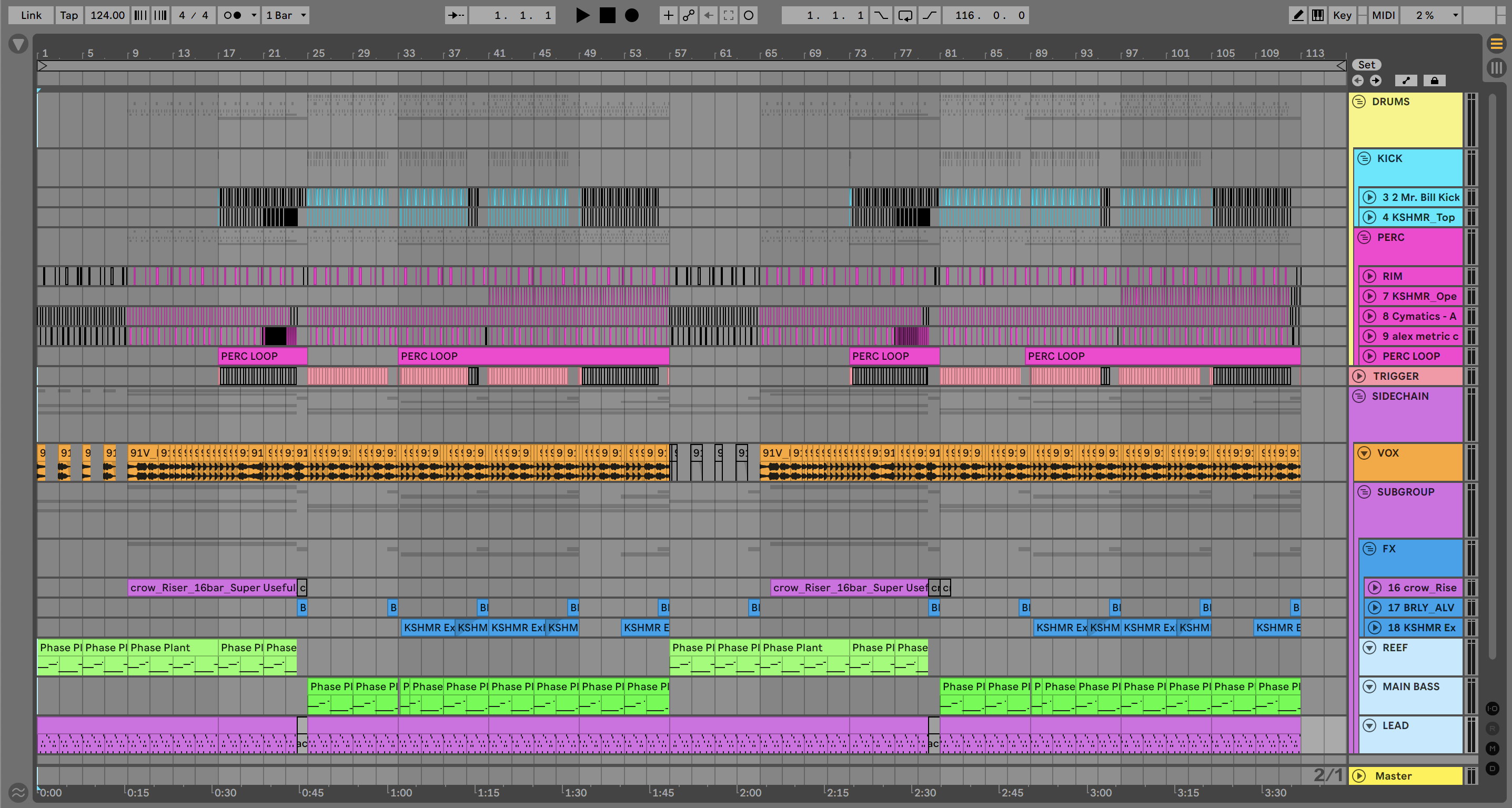Click the Arrangement Record circle button
The image size is (1512, 808).
[631, 15]
